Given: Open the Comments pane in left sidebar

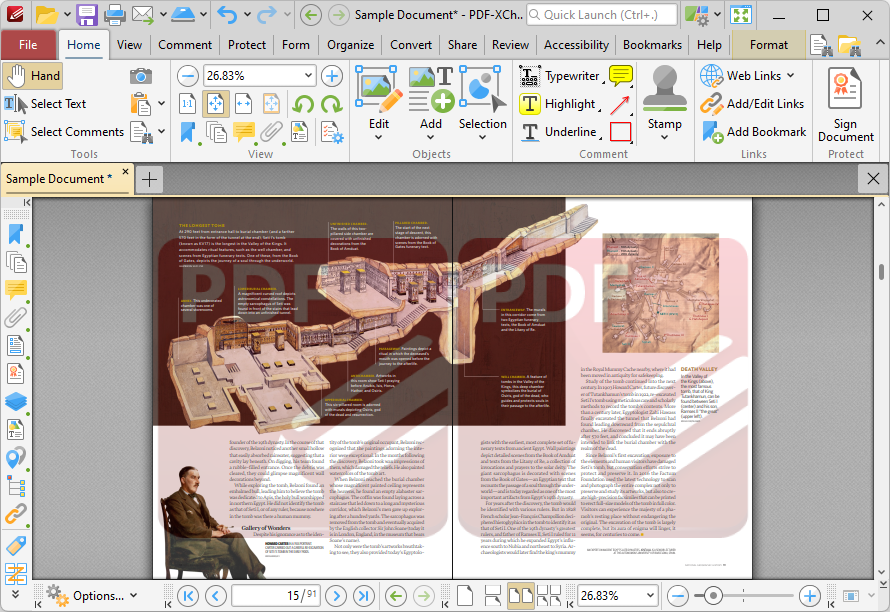Looking at the screenshot, I should (x=16, y=290).
